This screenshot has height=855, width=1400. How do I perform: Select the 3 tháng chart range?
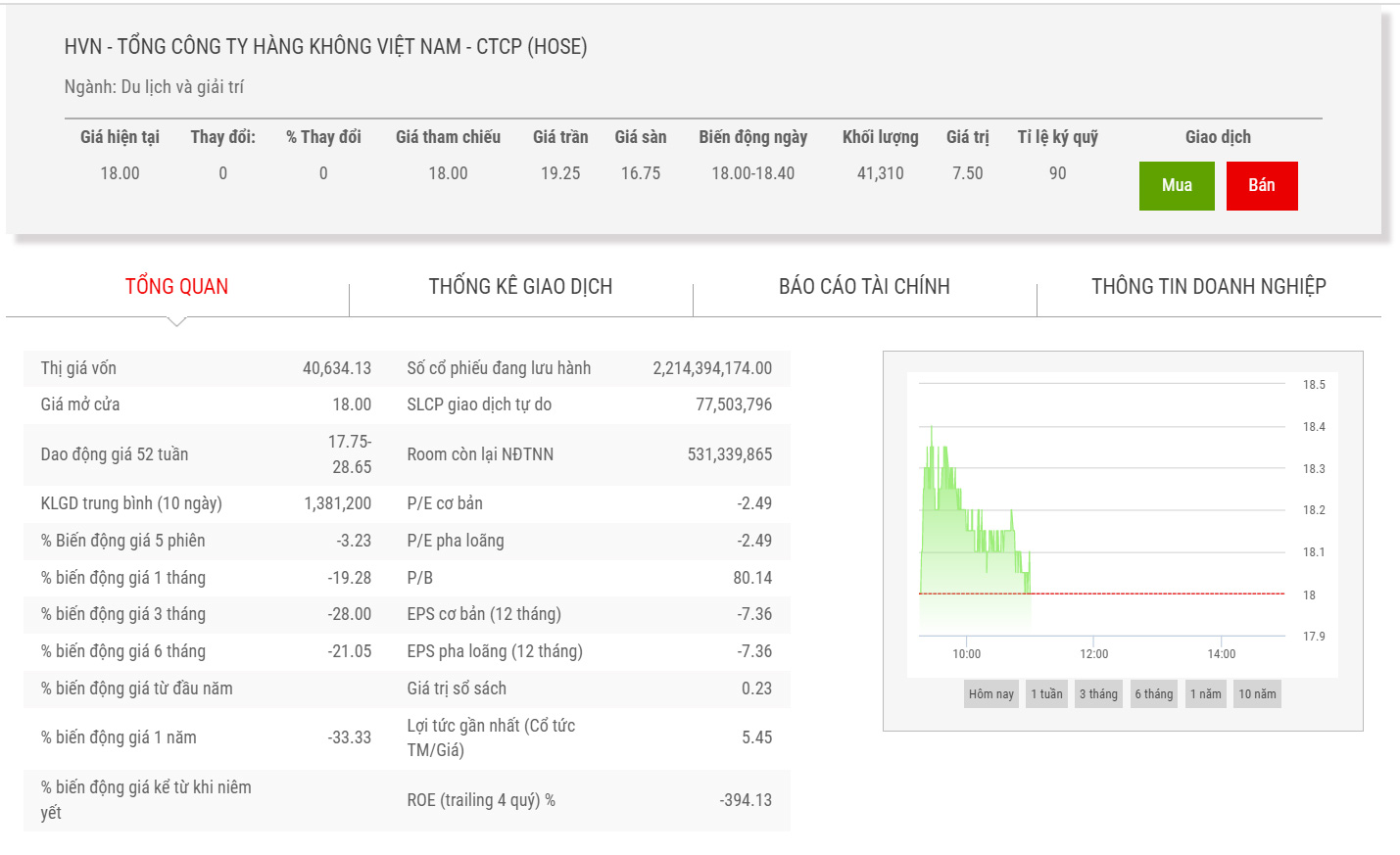click(x=1098, y=694)
